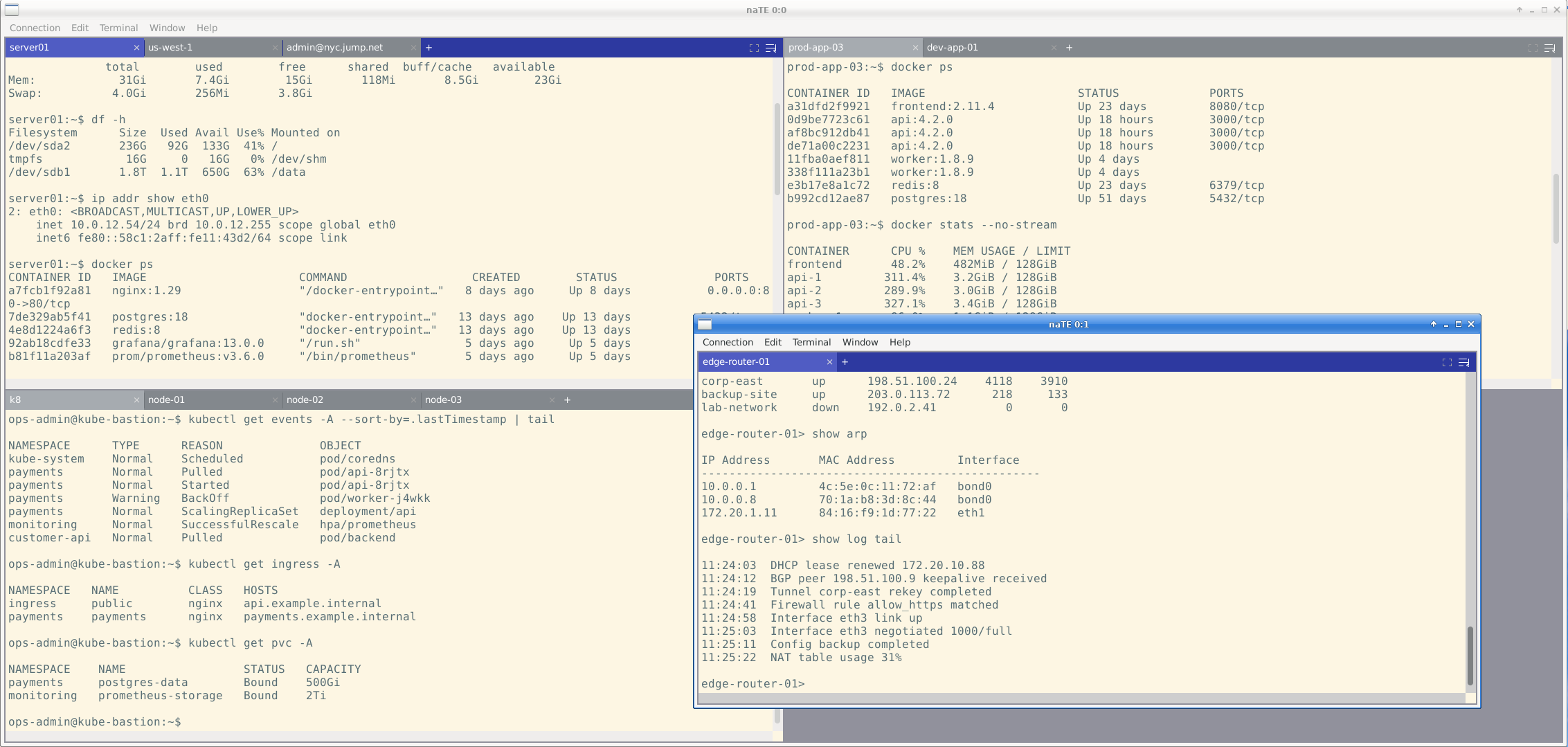Close the node-02 tab
1568x747 pixels.
pyautogui.click(x=413, y=400)
